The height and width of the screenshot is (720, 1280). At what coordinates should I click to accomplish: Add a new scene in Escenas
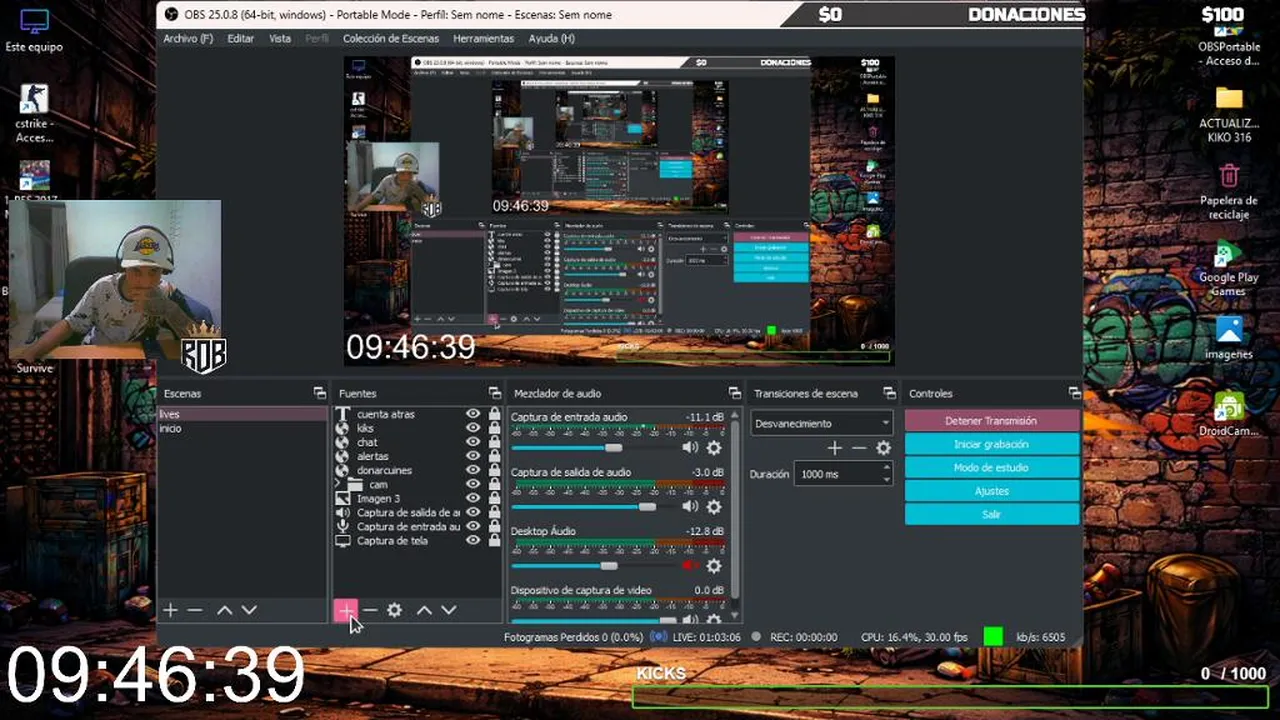click(170, 610)
